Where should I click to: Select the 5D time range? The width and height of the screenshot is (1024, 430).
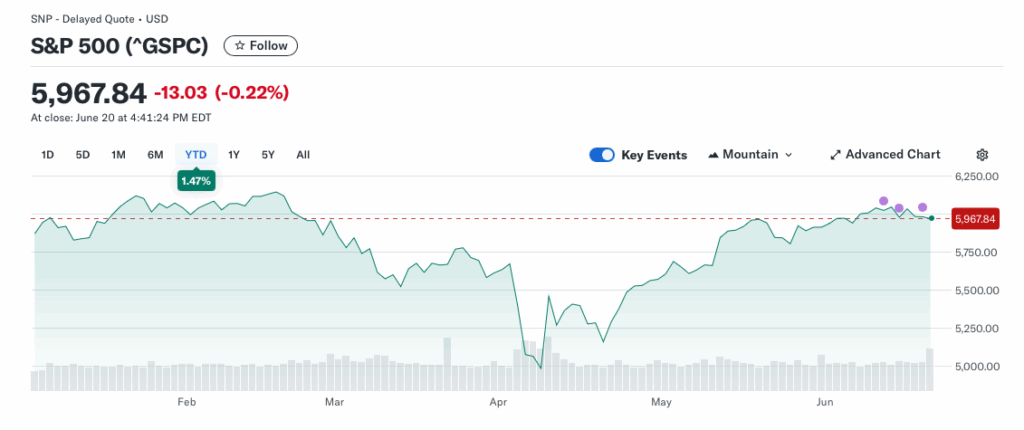coord(83,155)
